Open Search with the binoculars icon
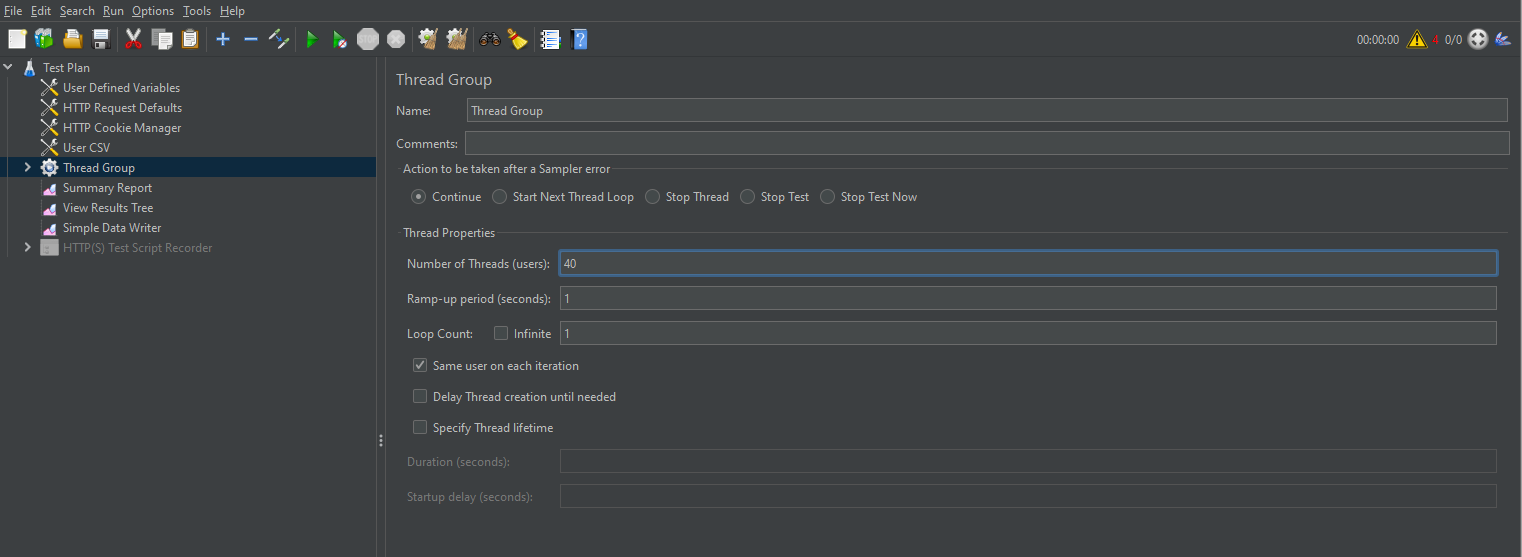 (x=490, y=39)
